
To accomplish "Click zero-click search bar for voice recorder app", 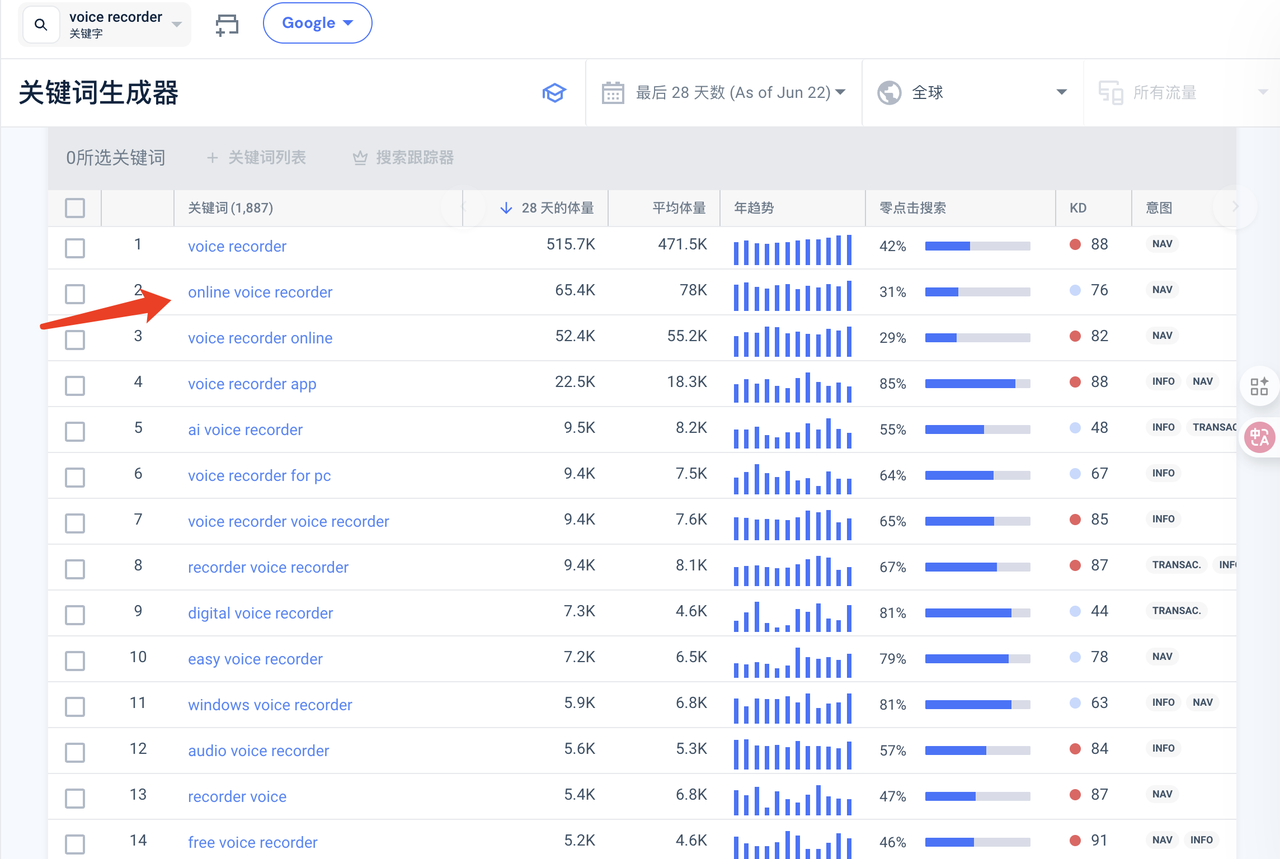I will pyautogui.click(x=977, y=384).
